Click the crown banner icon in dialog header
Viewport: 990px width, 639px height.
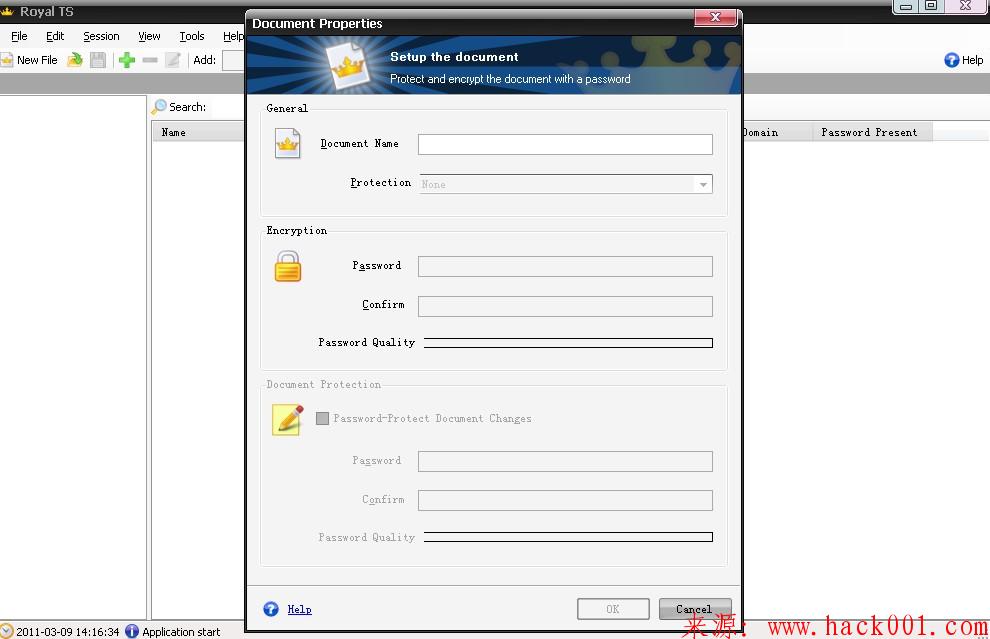pyautogui.click(x=347, y=66)
